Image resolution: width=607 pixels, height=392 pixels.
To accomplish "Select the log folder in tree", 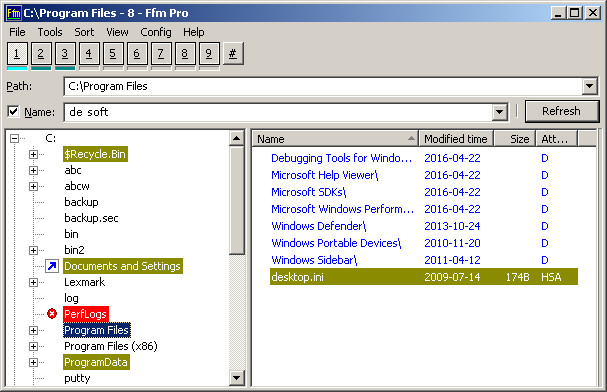I will (x=71, y=298).
